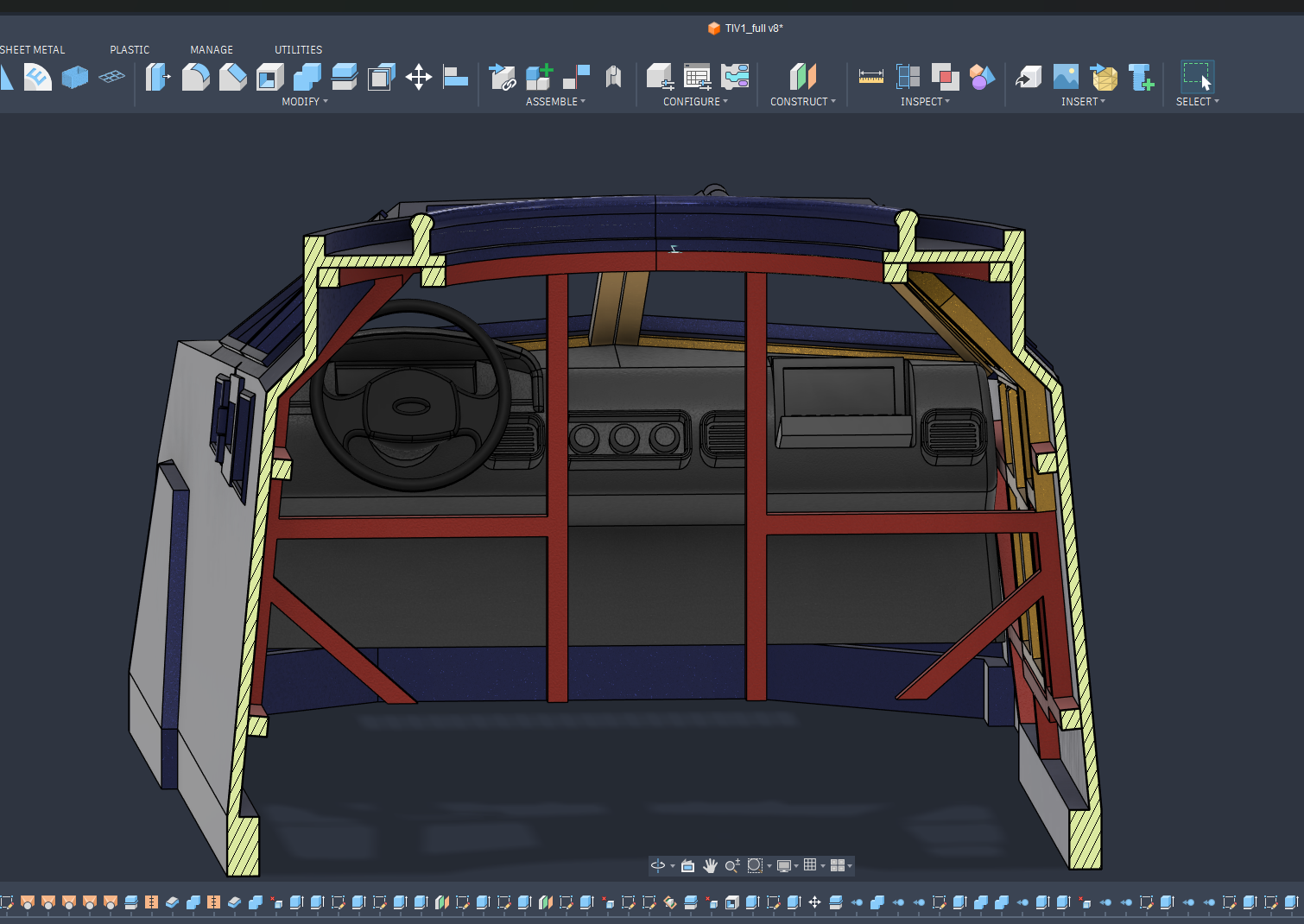This screenshot has width=1304, height=924.
Task: Switch to the PLASTIC tab
Action: click(x=130, y=50)
